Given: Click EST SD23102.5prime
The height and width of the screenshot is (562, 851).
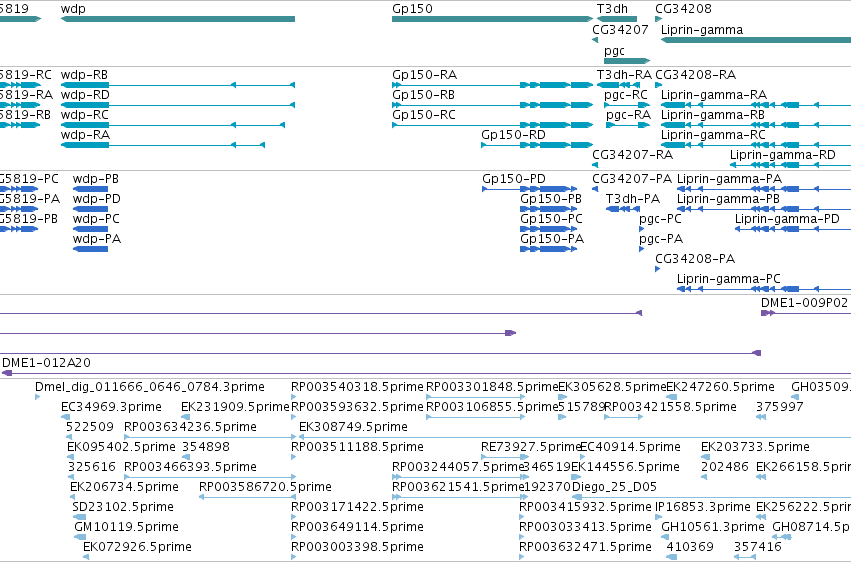Looking at the screenshot, I should coord(123,507).
